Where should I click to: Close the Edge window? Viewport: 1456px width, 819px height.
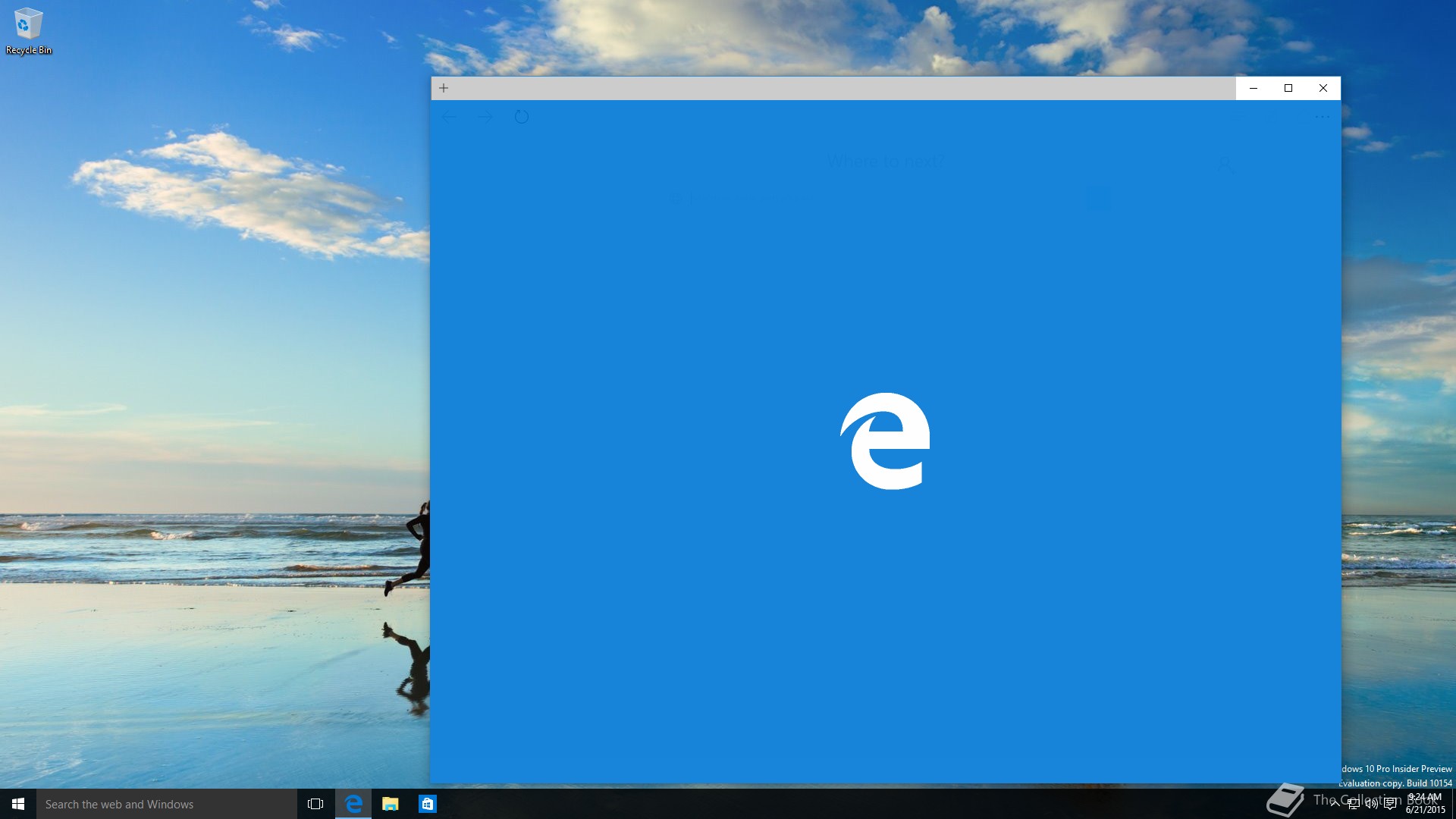1323,88
